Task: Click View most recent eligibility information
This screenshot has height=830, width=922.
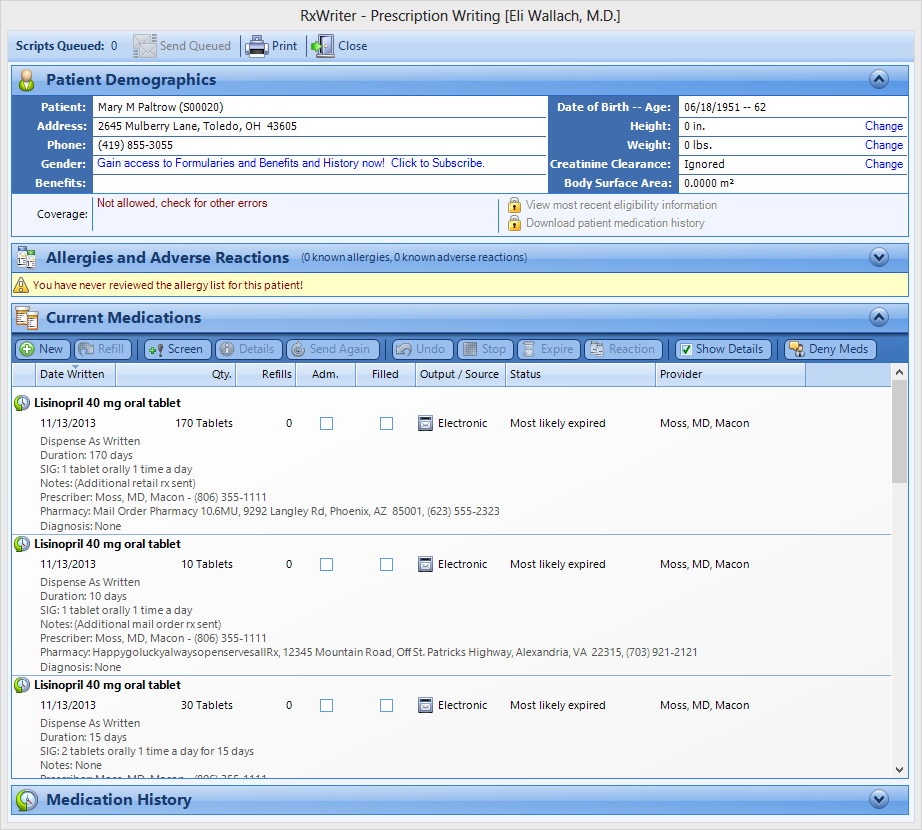Action: tap(622, 205)
